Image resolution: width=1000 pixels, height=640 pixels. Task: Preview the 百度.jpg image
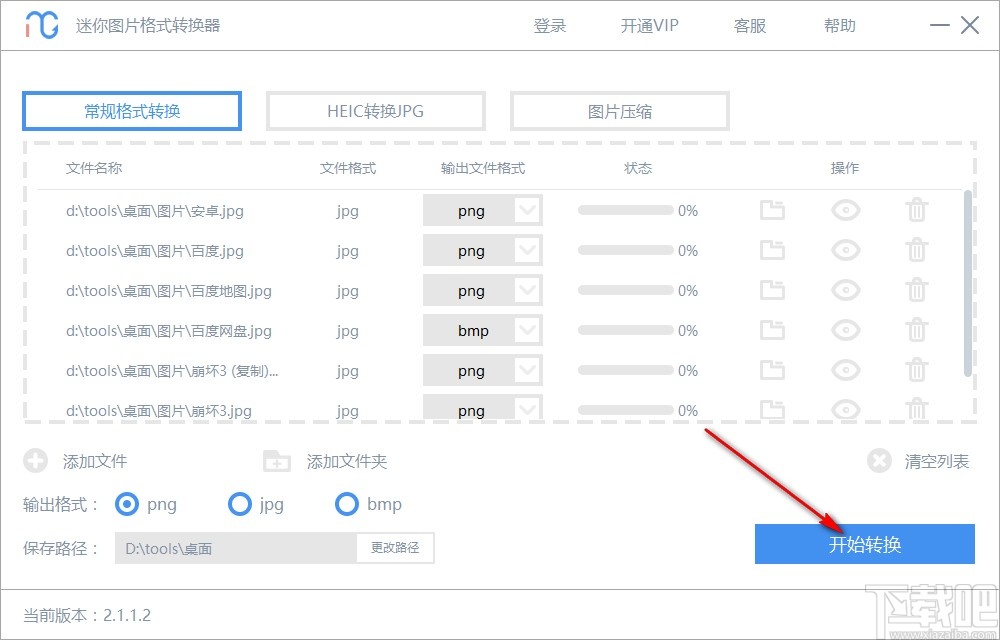coord(845,250)
